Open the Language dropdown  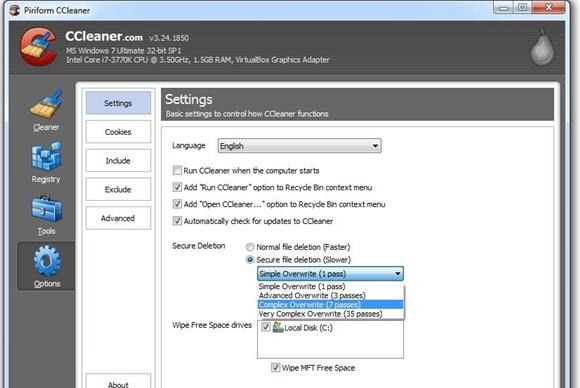(x=299, y=146)
